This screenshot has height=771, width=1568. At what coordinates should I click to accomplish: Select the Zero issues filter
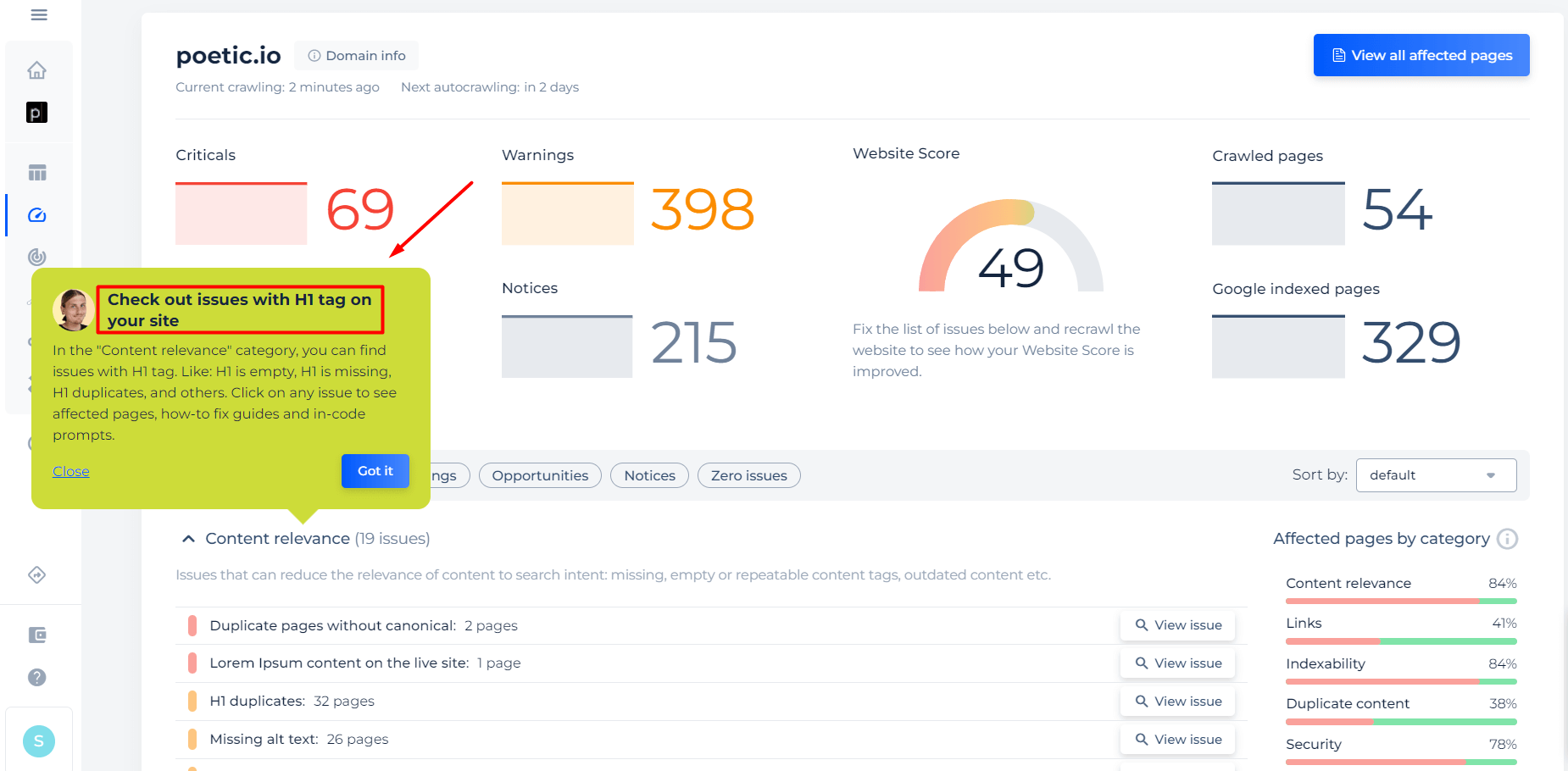[x=748, y=475]
